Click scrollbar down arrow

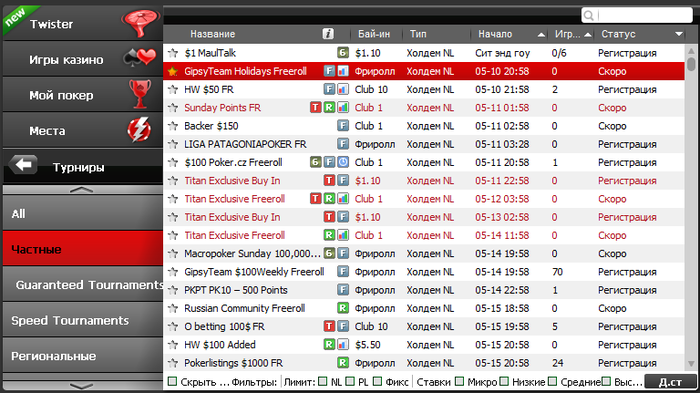tap(691, 364)
